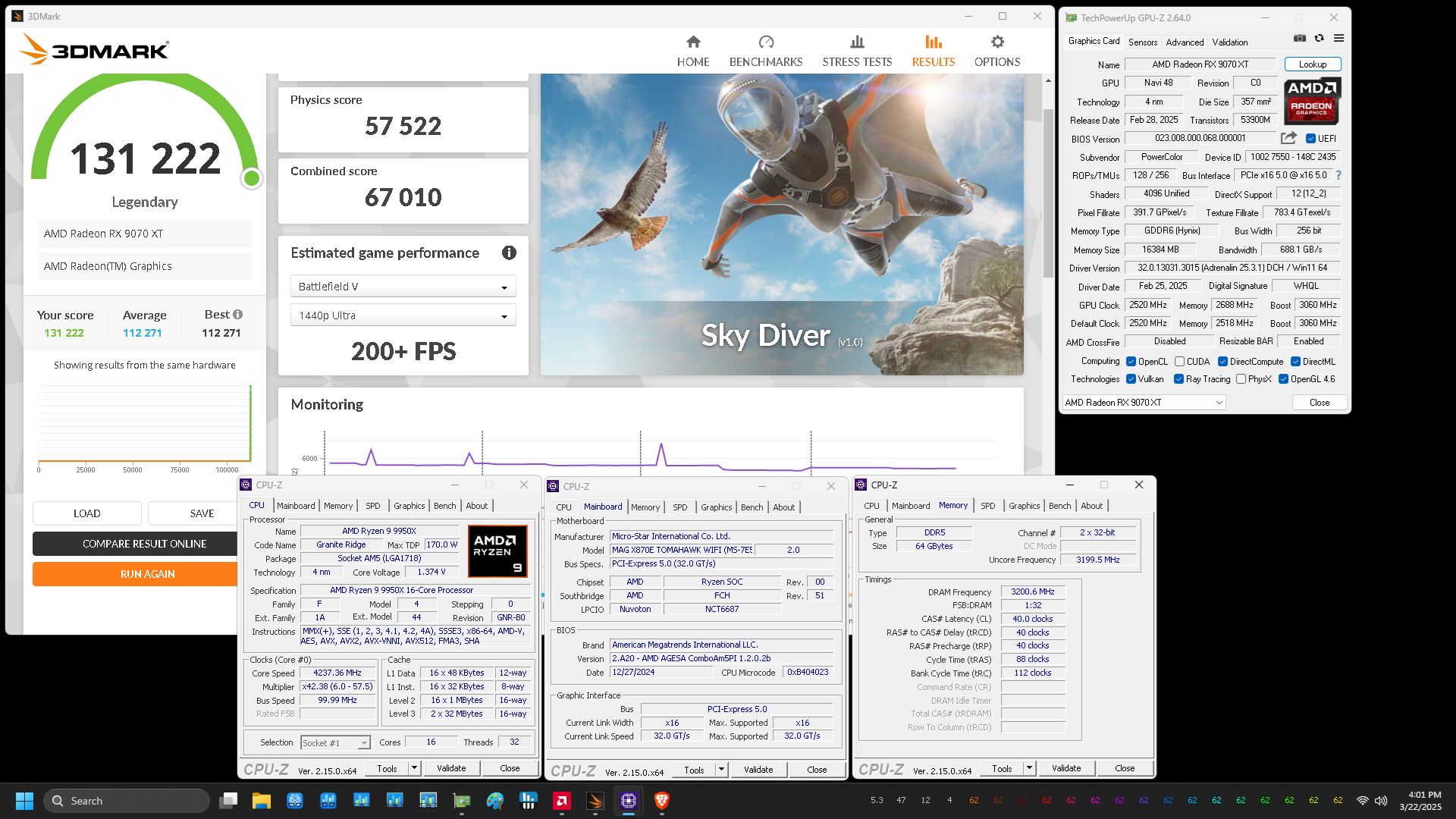The width and height of the screenshot is (1456, 819).
Task: Open AMD Software from the taskbar
Action: point(562,801)
